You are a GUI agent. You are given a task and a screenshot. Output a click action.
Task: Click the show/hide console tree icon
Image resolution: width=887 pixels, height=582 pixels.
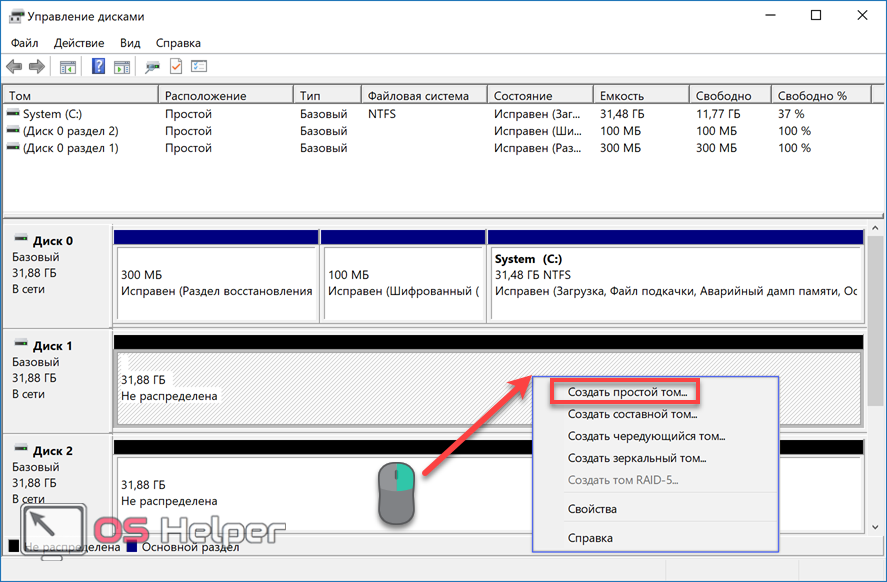click(x=68, y=67)
